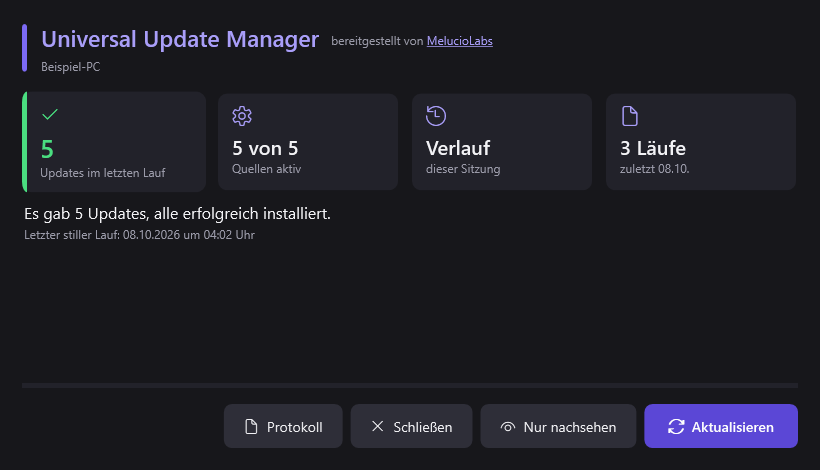Open the MelucioLabs link
Screen dimensions: 820x470
(x=460, y=41)
